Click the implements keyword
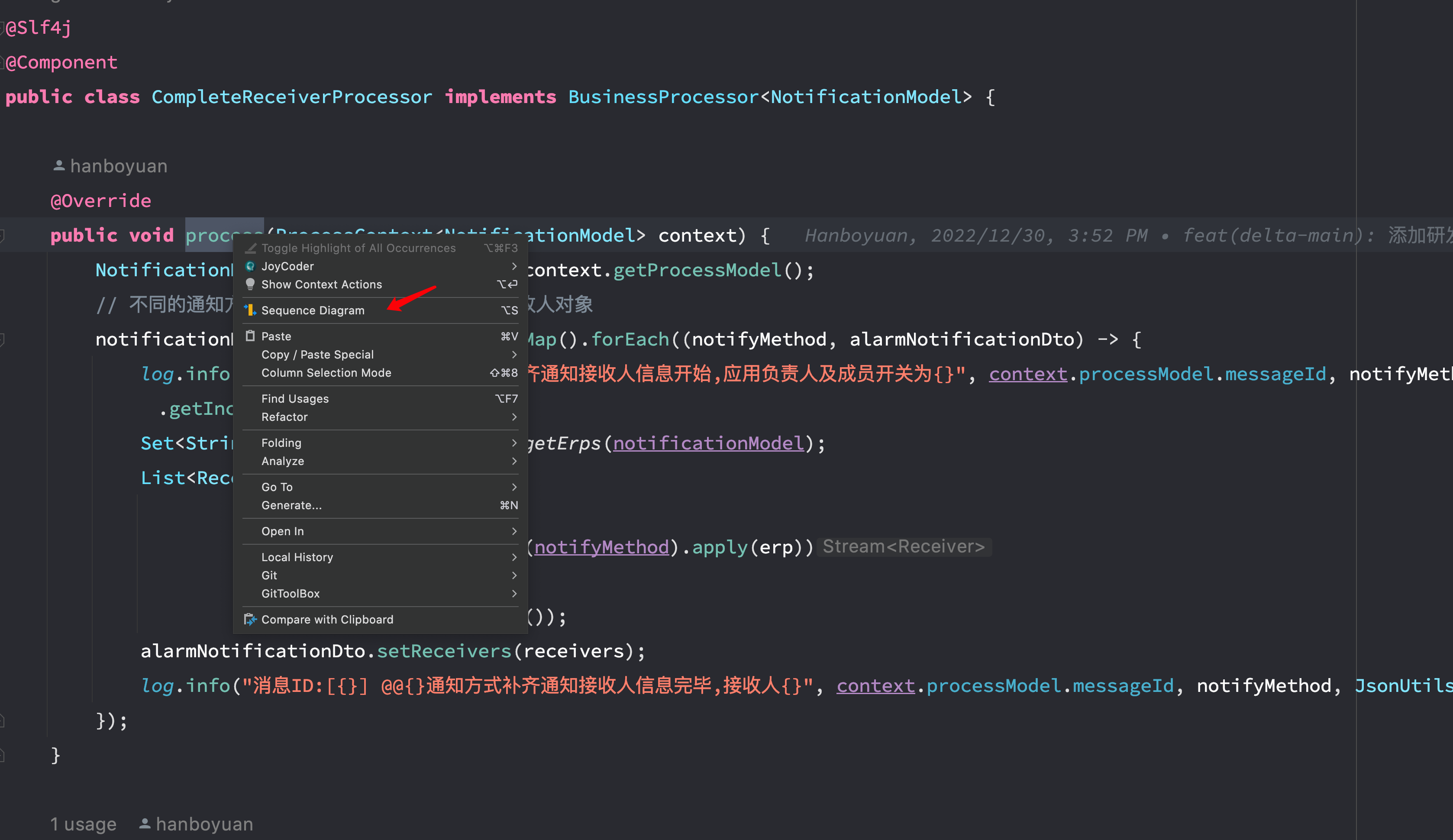 pos(500,97)
